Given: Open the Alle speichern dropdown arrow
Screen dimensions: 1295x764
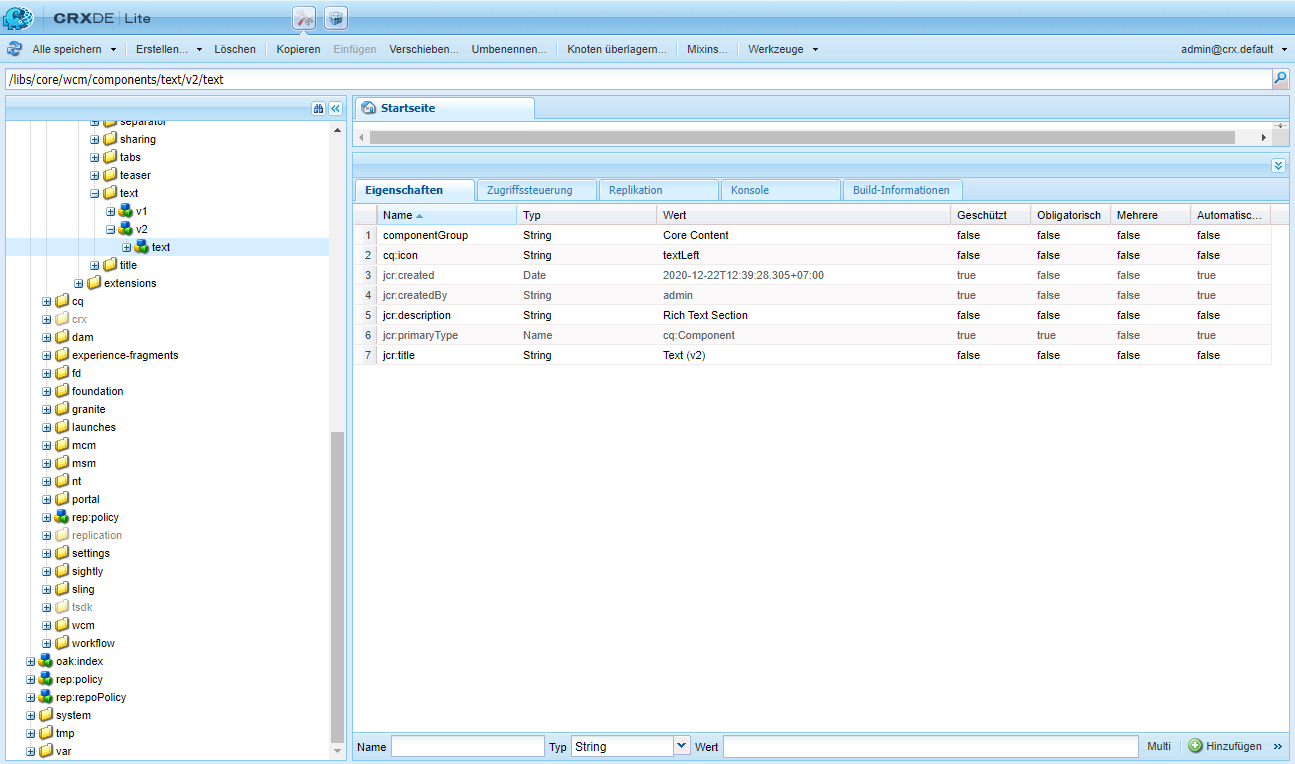Looking at the screenshot, I should 113,49.
